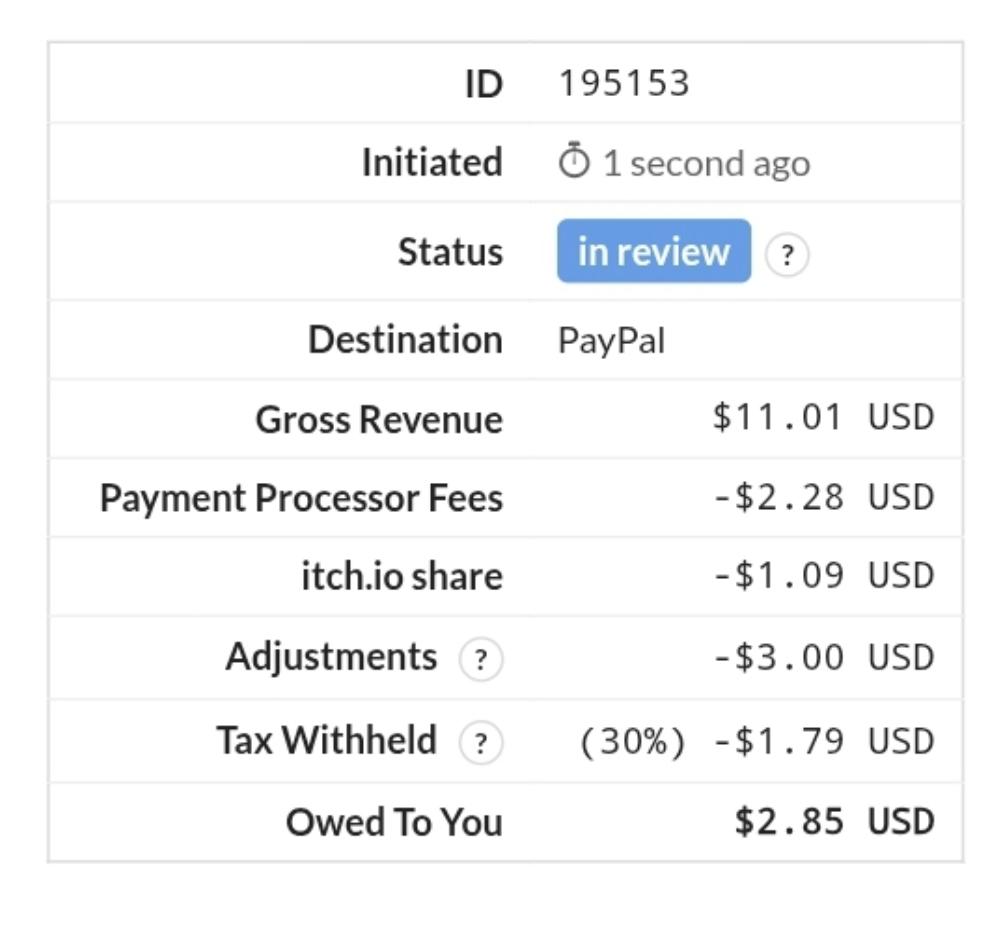Select the -$1.09 itch.io share amount
992x933 pixels.
click(778, 577)
